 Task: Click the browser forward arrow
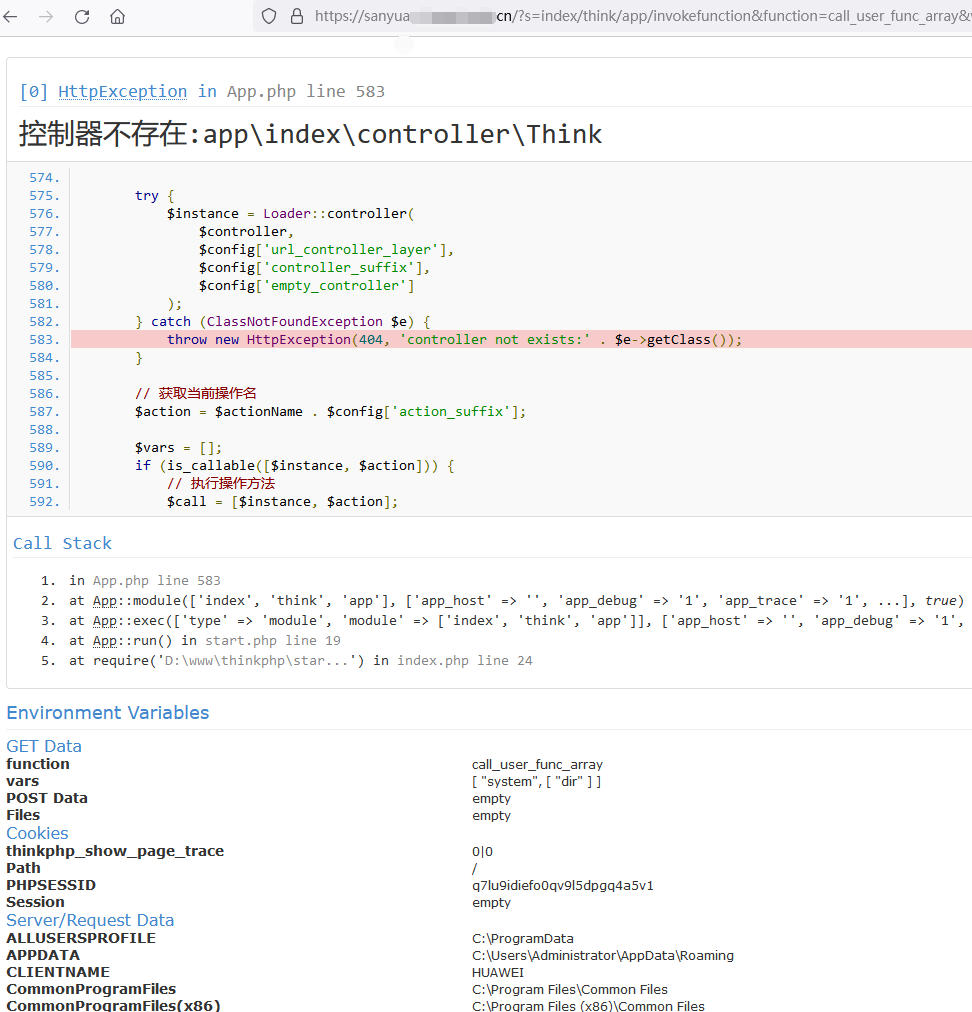pyautogui.click(x=46, y=17)
